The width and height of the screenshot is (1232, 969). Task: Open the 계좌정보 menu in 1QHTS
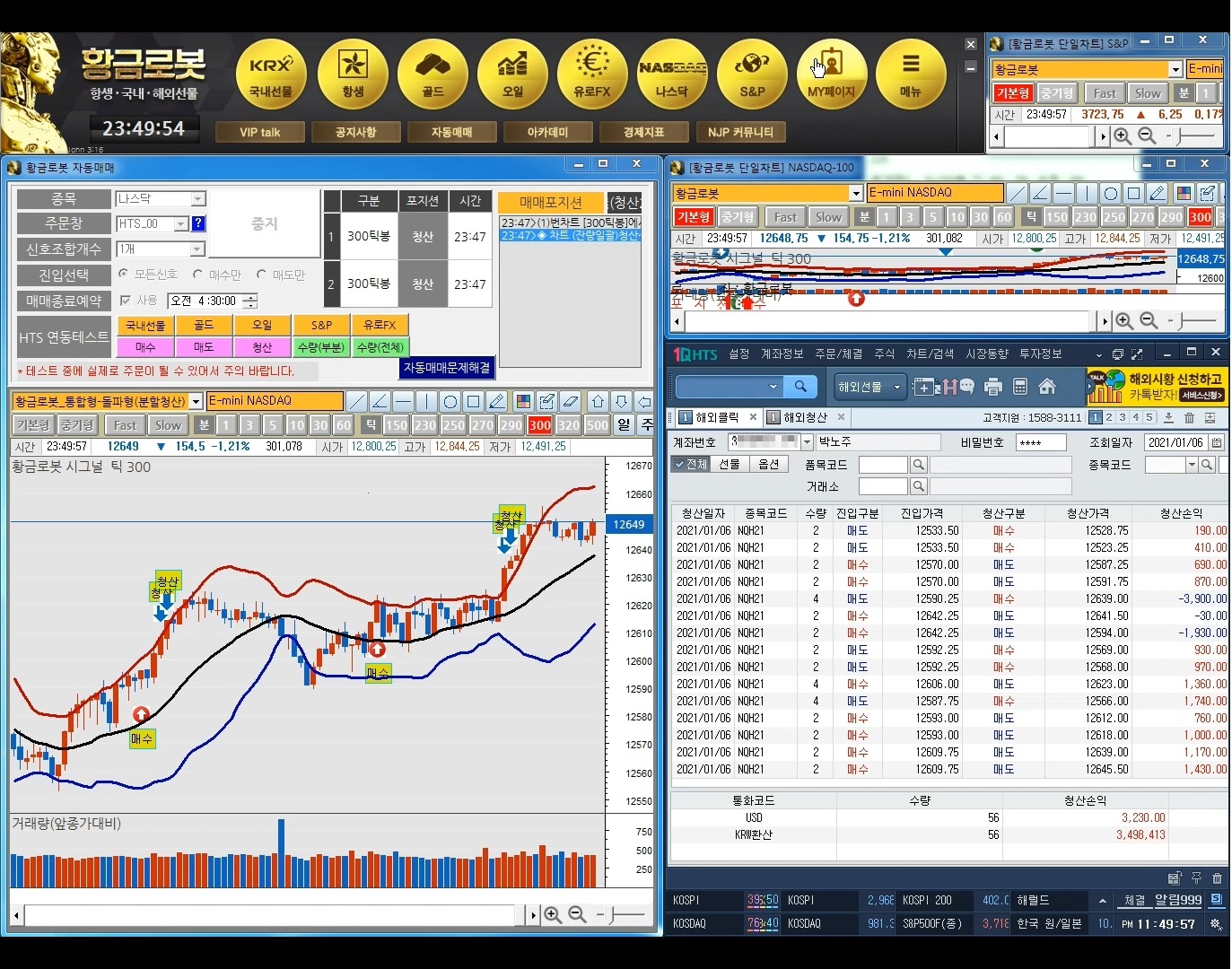click(x=782, y=354)
